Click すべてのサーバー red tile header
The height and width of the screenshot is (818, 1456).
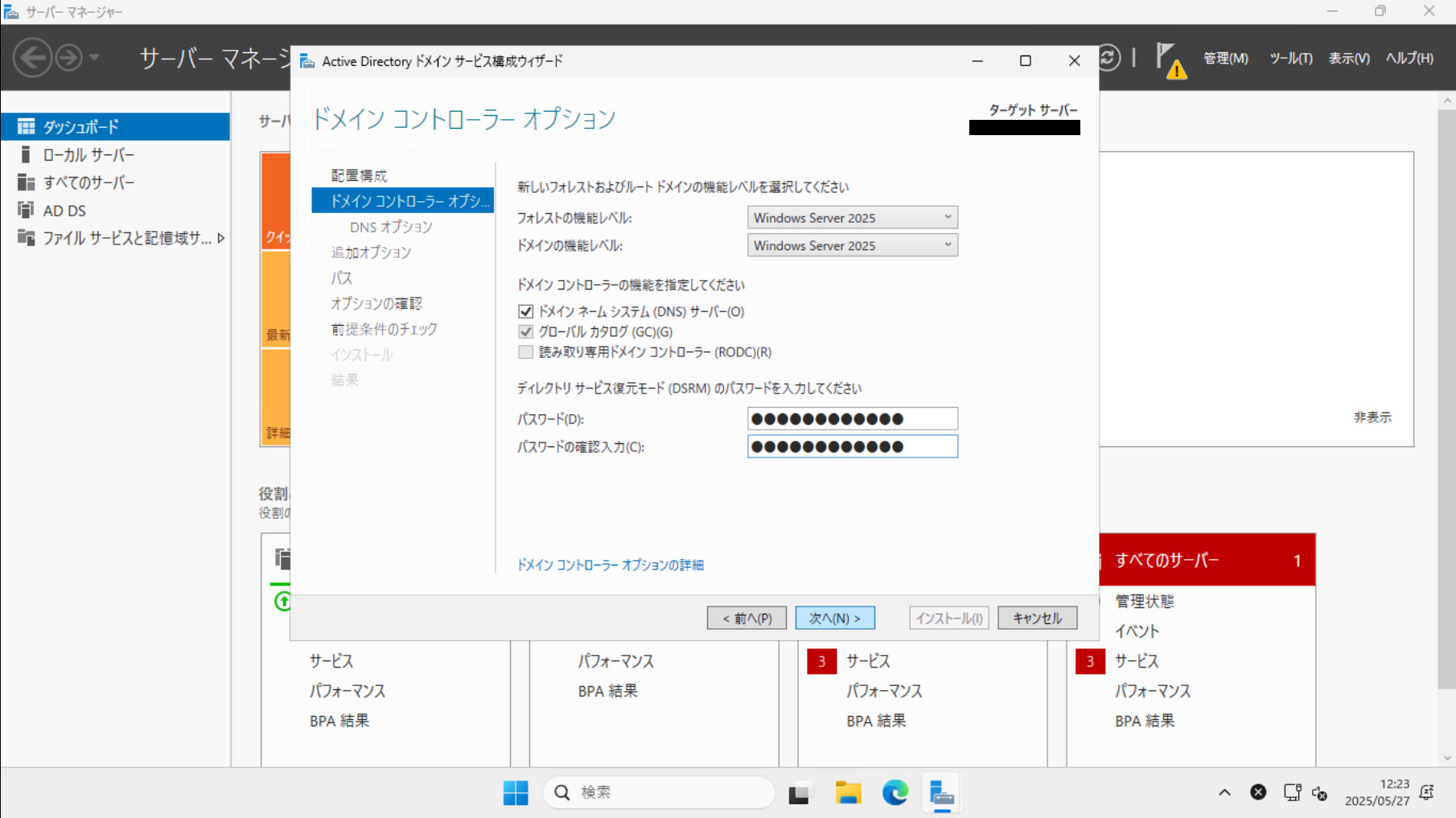click(1207, 560)
